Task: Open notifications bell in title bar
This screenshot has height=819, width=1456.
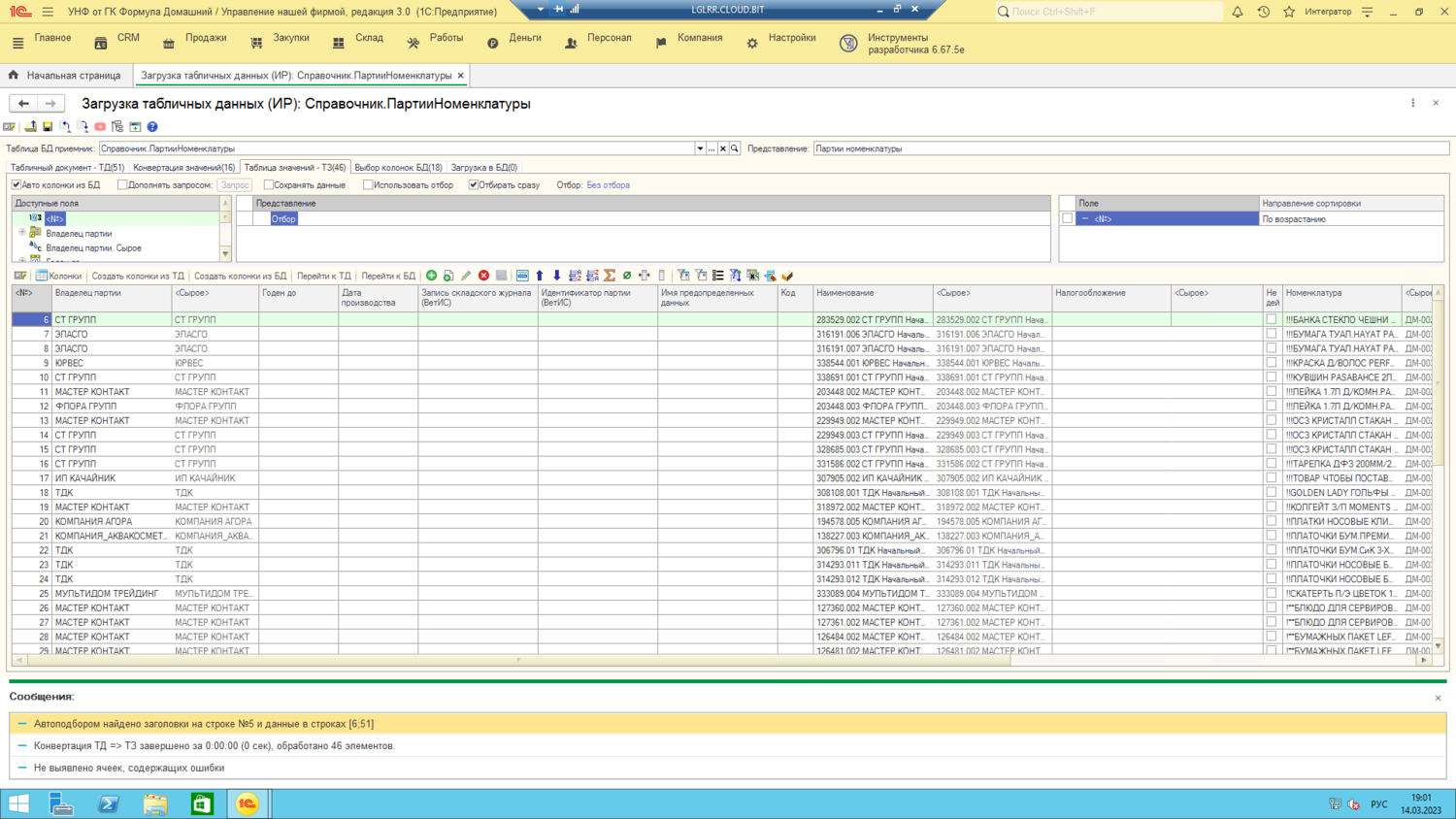Action: pyautogui.click(x=1238, y=12)
